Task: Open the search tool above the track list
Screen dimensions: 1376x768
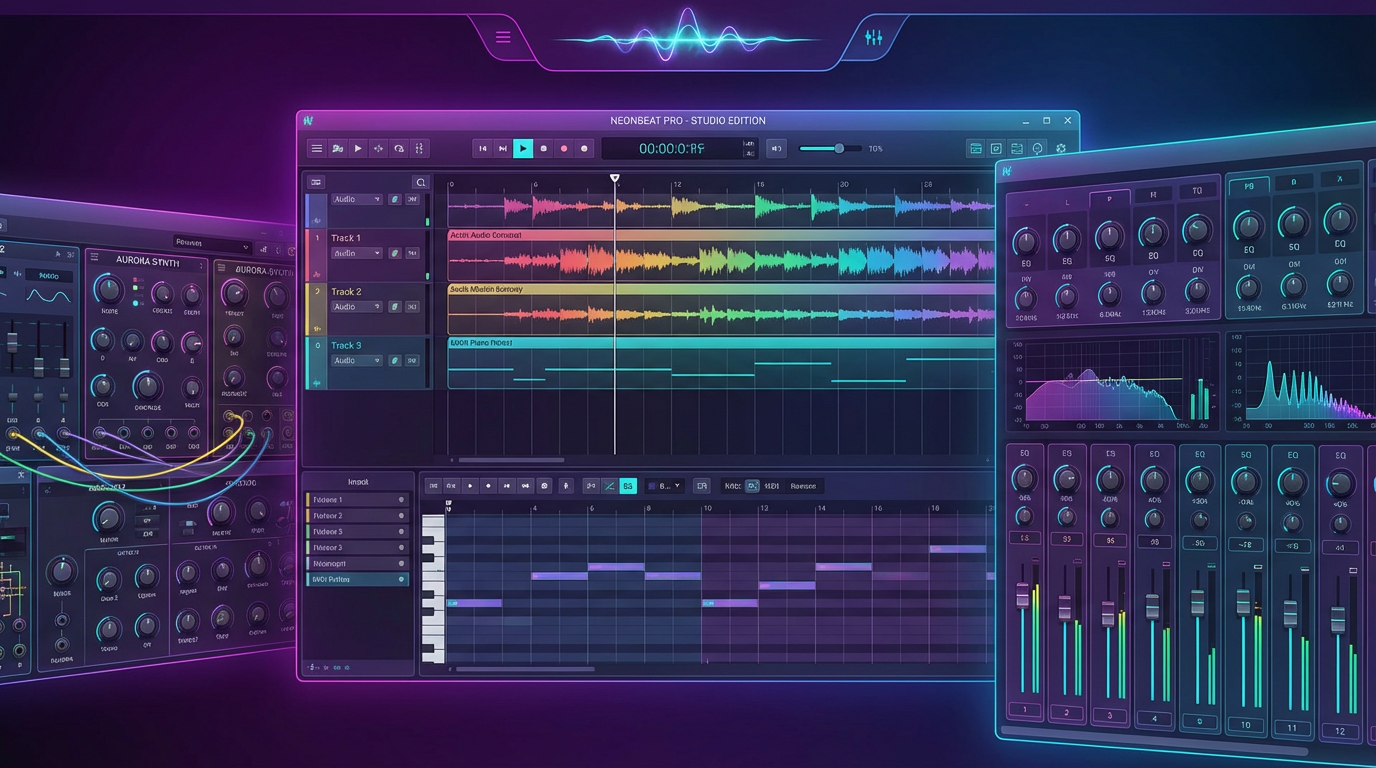Action: [x=420, y=182]
